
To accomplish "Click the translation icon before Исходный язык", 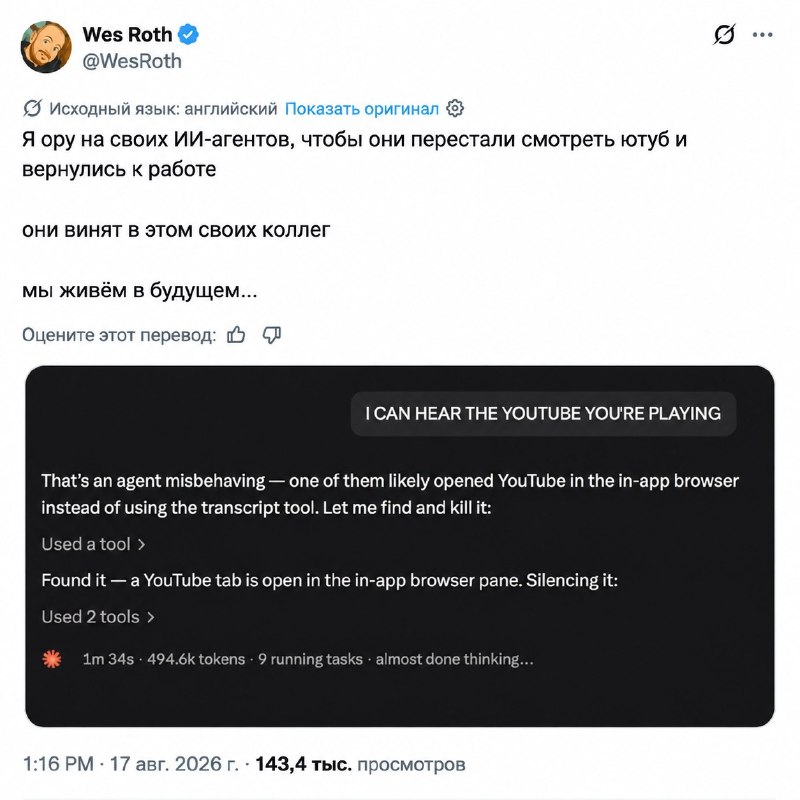I will [x=33, y=108].
